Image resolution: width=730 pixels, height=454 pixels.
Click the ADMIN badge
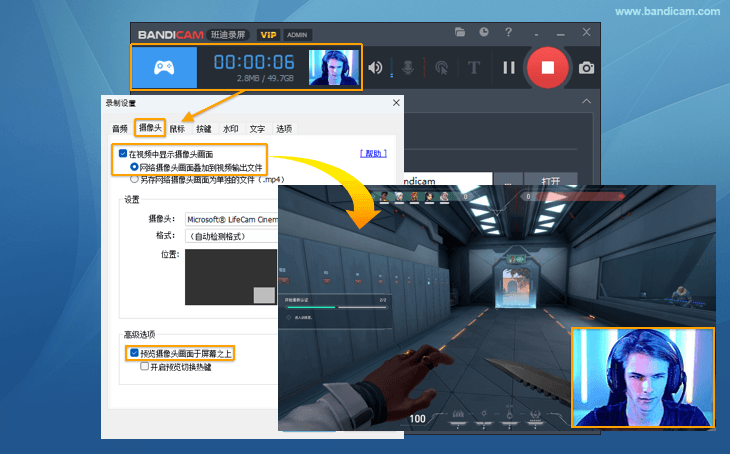click(297, 35)
